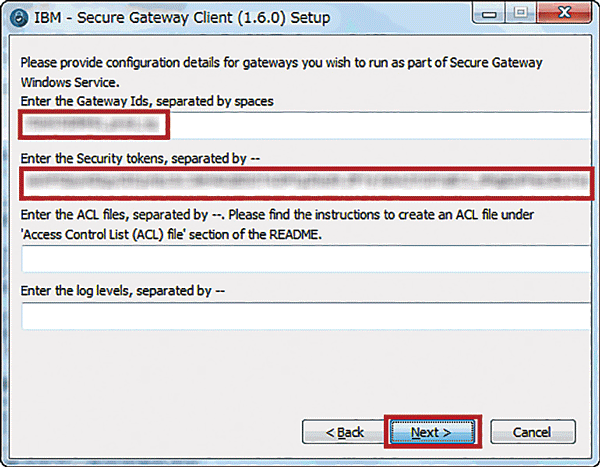Cancel the Secure Gateway setup
The image size is (600, 467).
coord(531,432)
